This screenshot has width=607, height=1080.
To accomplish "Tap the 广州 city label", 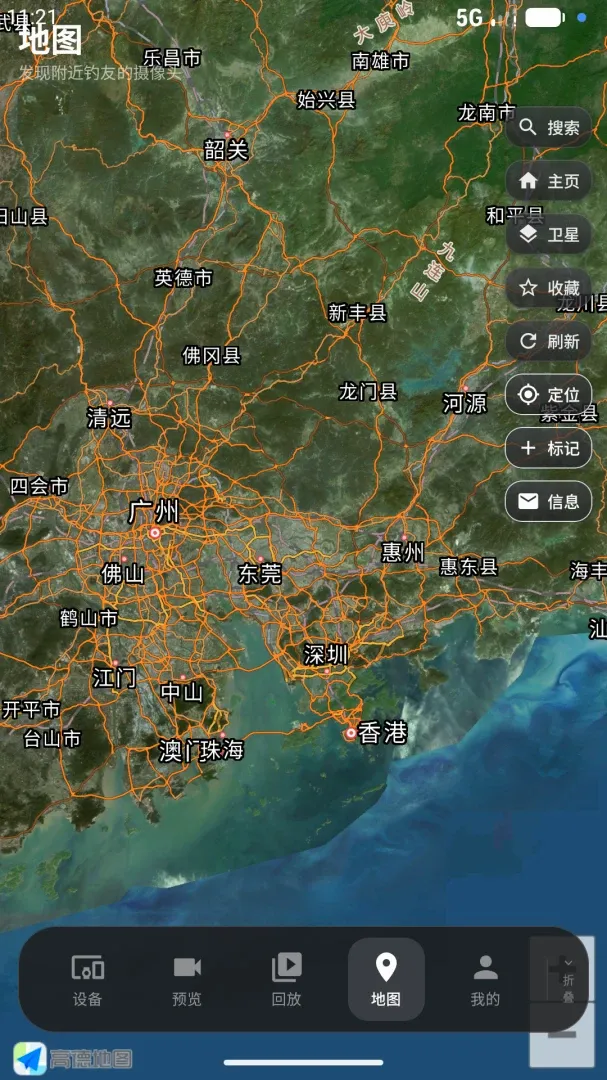I will [154, 512].
